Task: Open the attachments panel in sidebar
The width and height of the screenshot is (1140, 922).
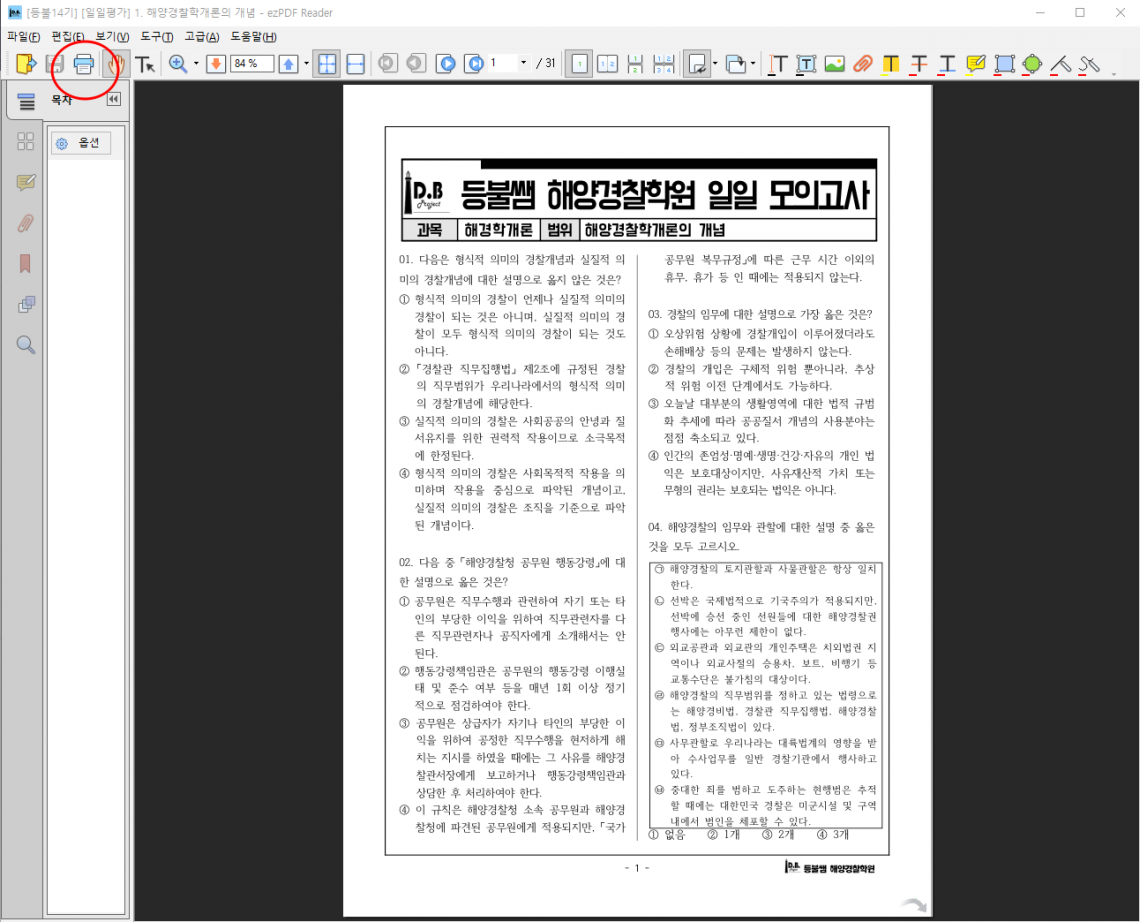Action: click(x=25, y=223)
